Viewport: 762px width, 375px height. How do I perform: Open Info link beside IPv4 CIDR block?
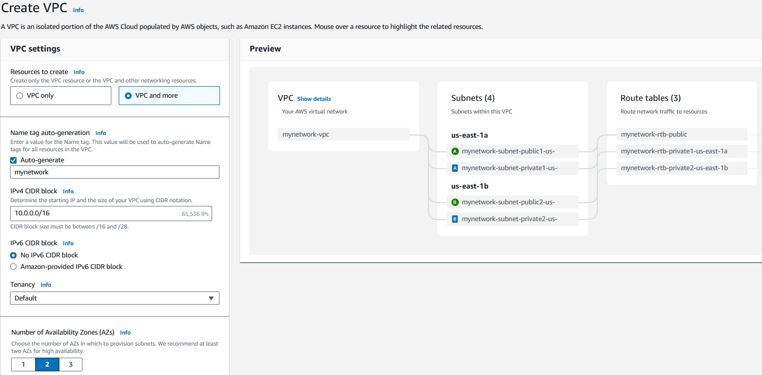[x=68, y=191]
